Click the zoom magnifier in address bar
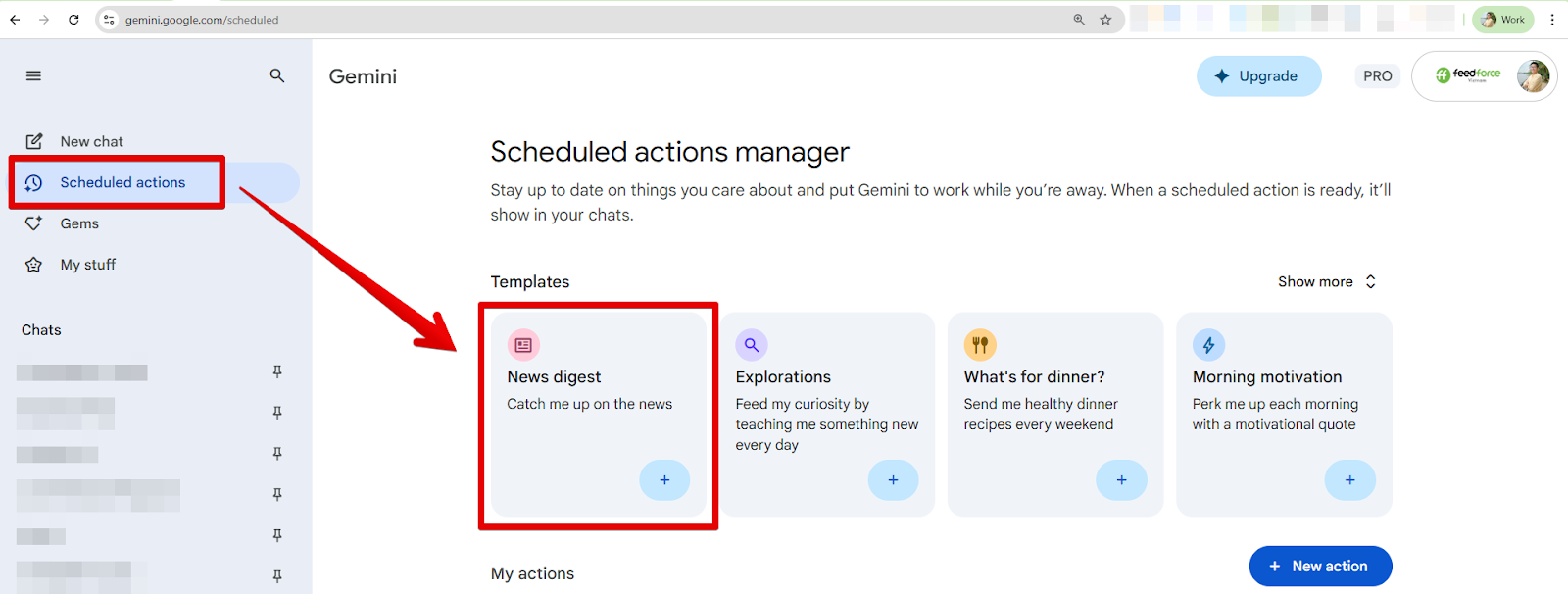The width and height of the screenshot is (1568, 594). tap(1079, 20)
